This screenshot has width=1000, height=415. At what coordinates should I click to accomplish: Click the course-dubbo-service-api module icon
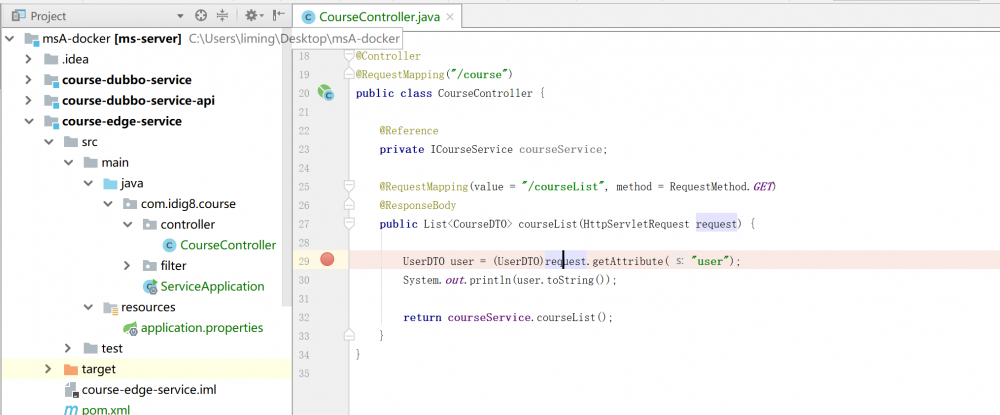pos(51,101)
